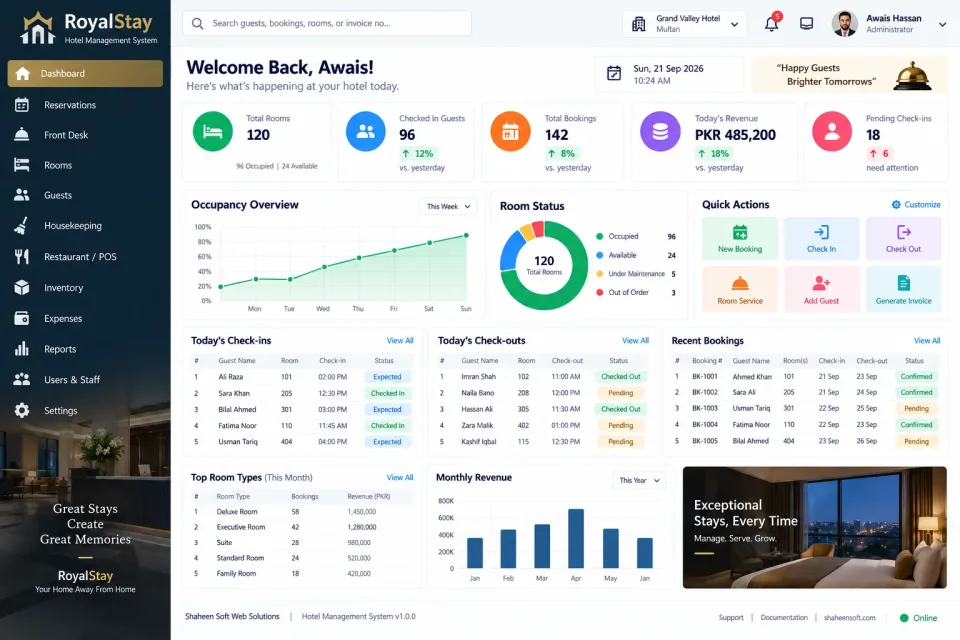Click the Available blue legend dot
Screen dimensions: 960x640
click(599, 255)
